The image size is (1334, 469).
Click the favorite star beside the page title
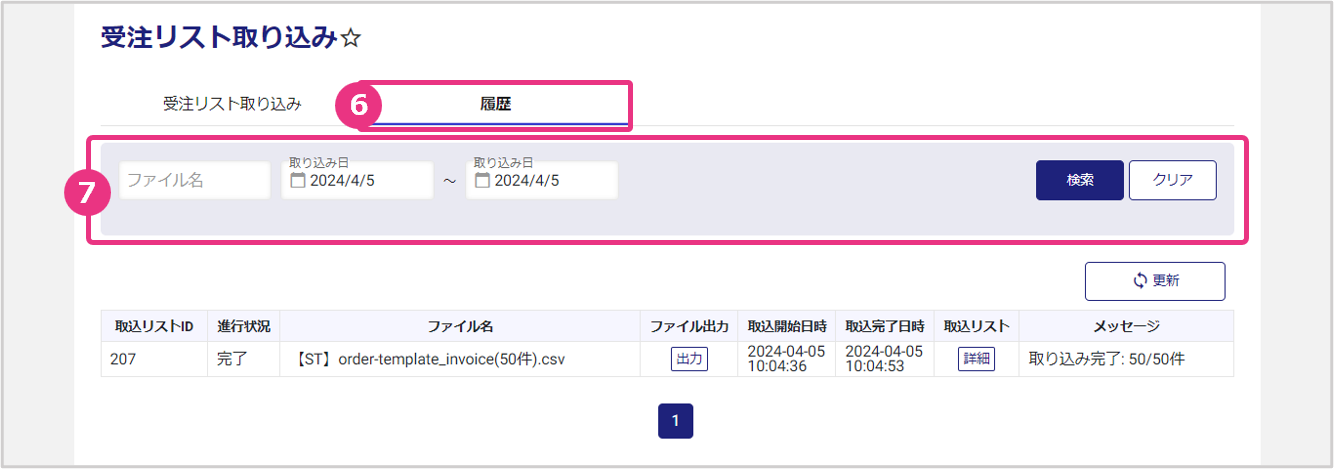(x=351, y=39)
